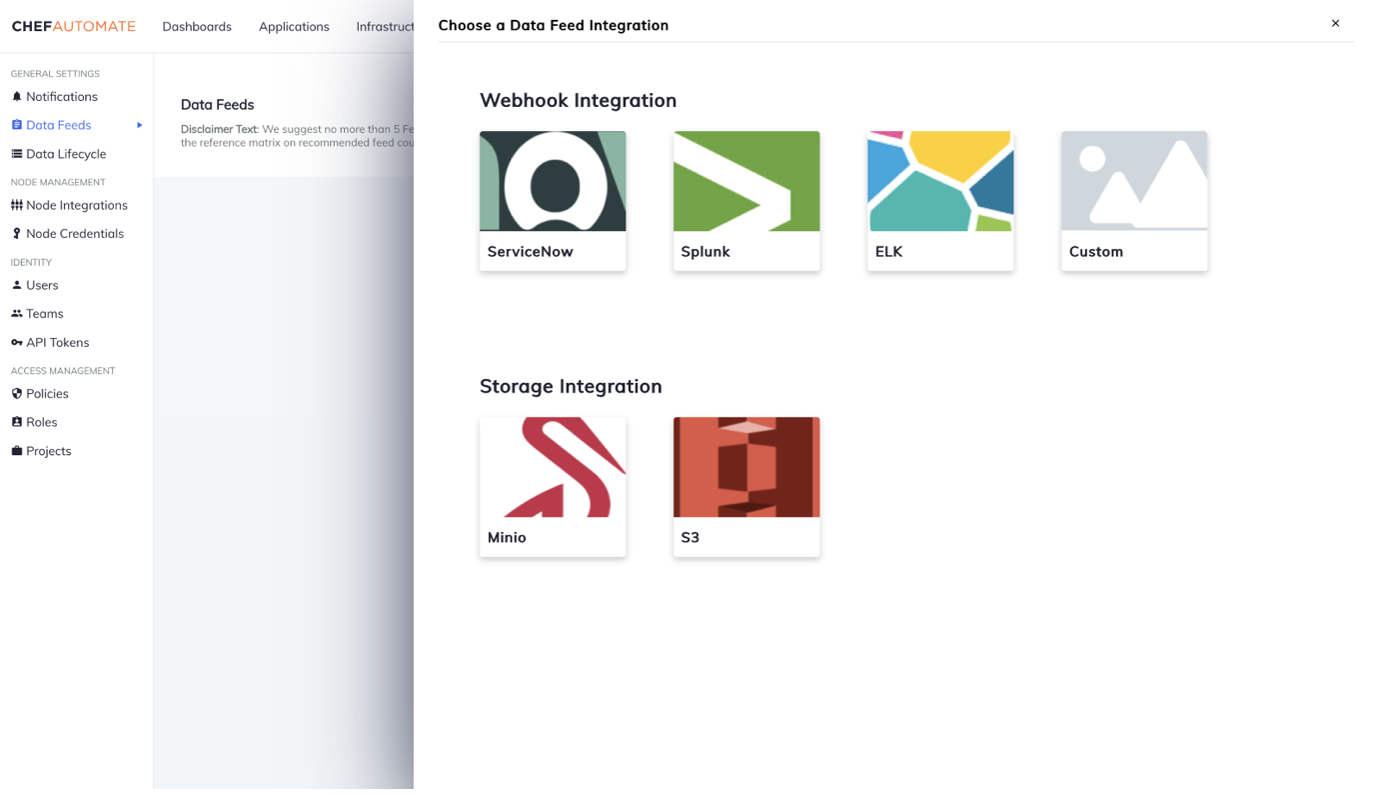1384x794 pixels.
Task: Open Data Lifecycle settings
Action: (66, 154)
